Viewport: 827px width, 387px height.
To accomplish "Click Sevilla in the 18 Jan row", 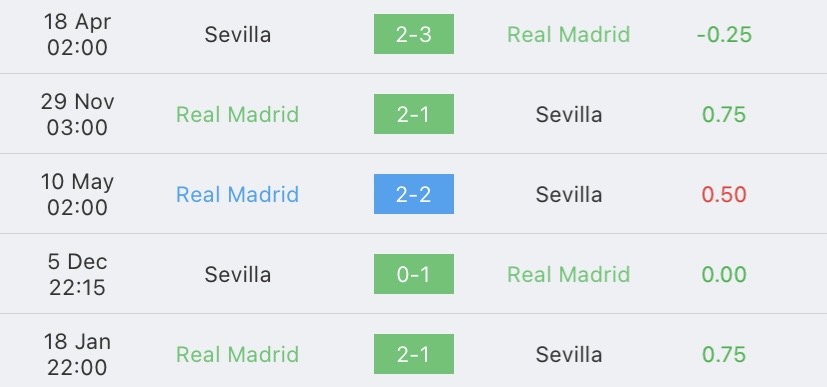I will [569, 354].
